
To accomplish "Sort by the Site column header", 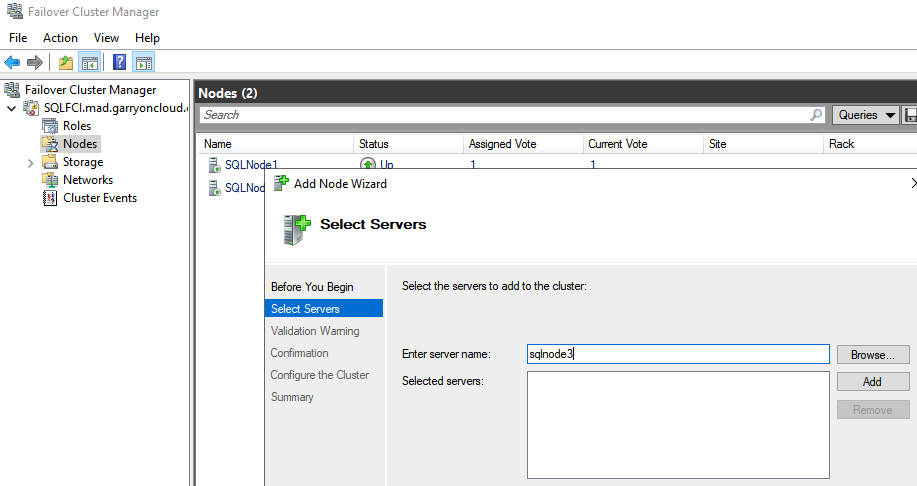I will [x=763, y=144].
